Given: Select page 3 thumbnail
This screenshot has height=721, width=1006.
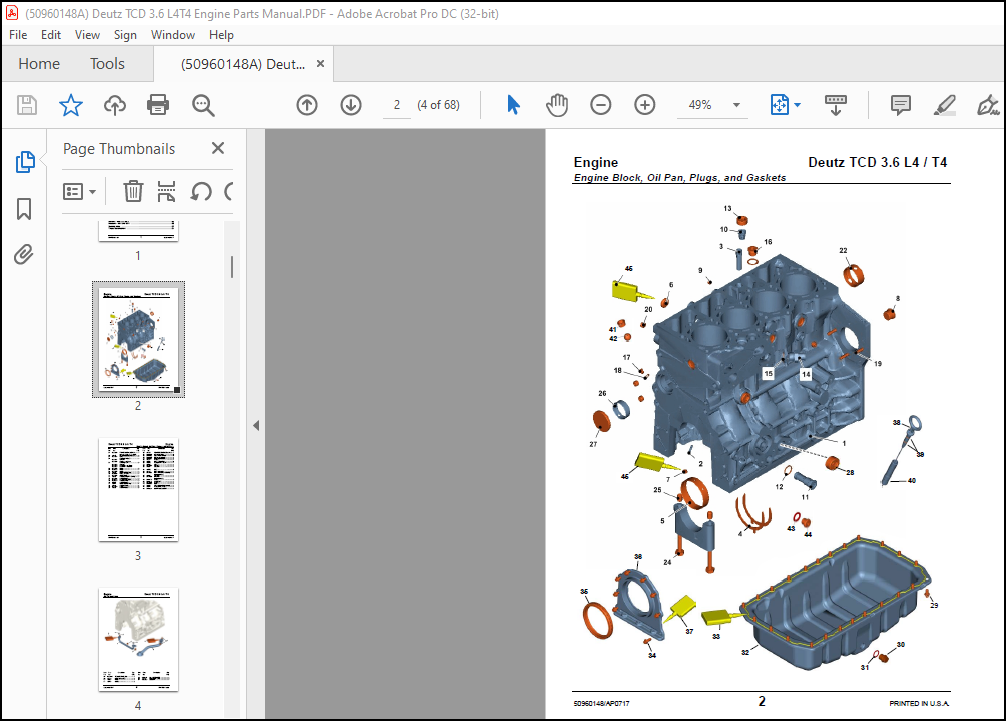Looking at the screenshot, I should click(x=138, y=489).
